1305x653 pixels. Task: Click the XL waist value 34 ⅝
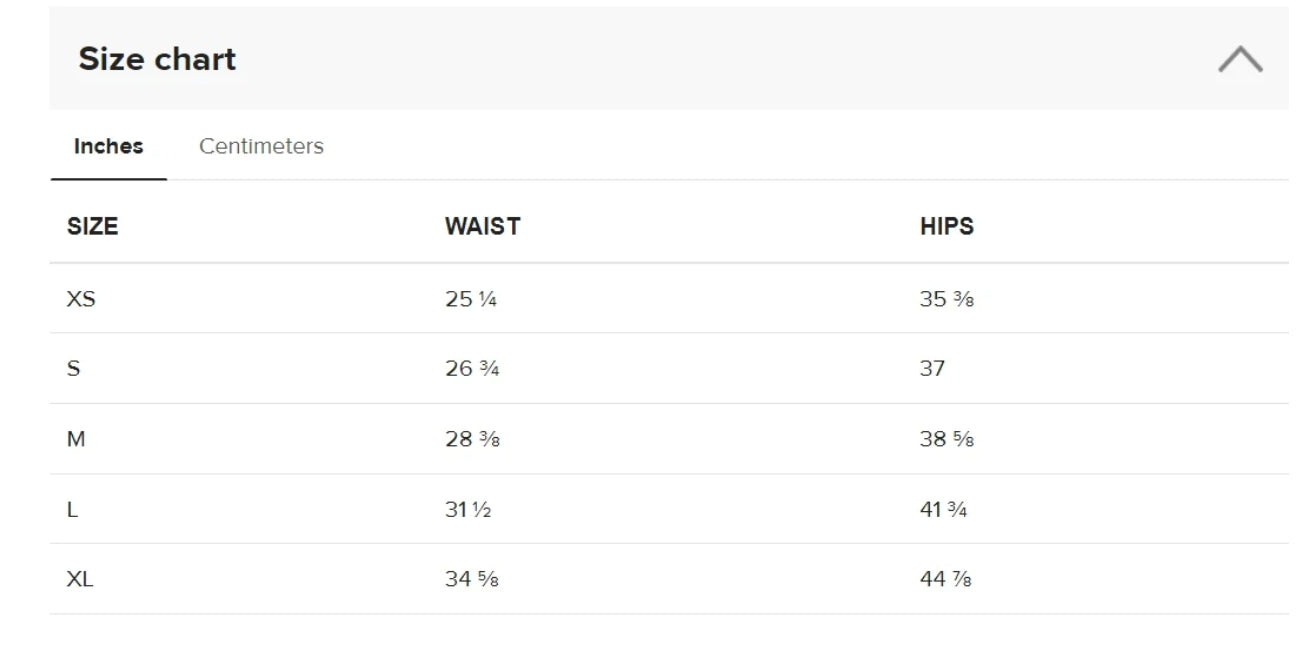(x=472, y=579)
